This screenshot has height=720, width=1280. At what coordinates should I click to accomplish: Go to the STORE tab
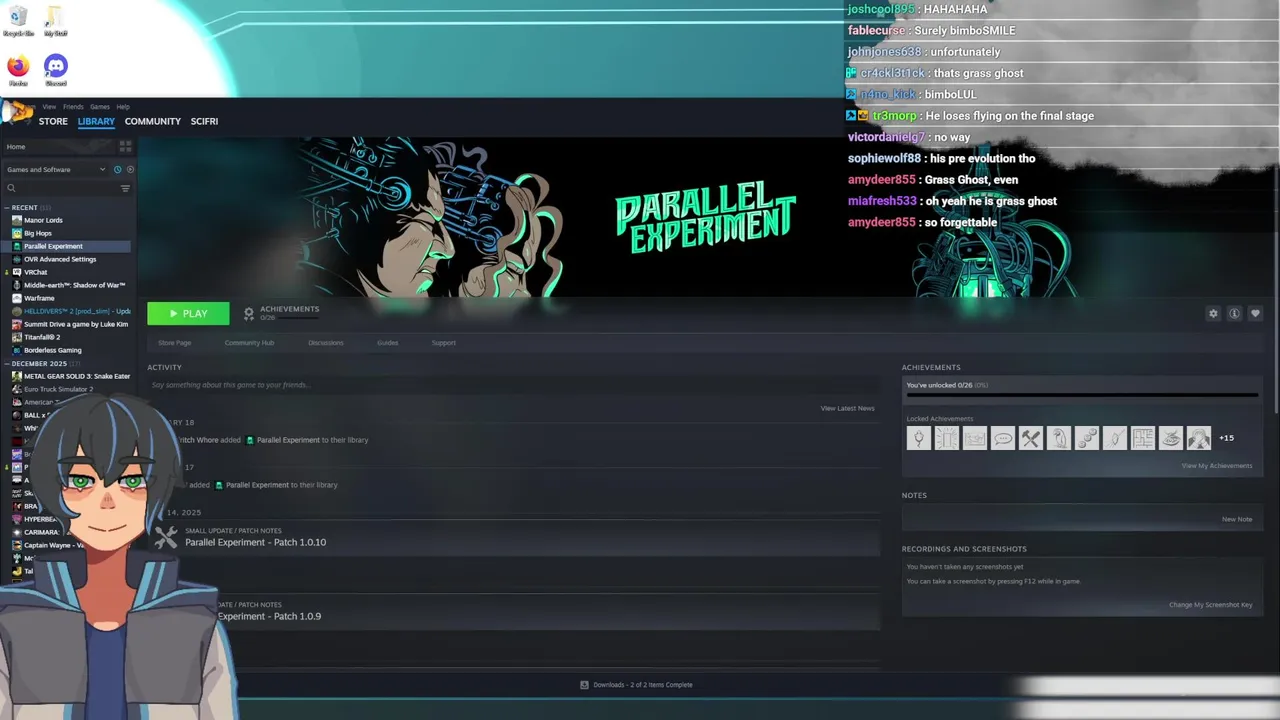pyautogui.click(x=53, y=121)
